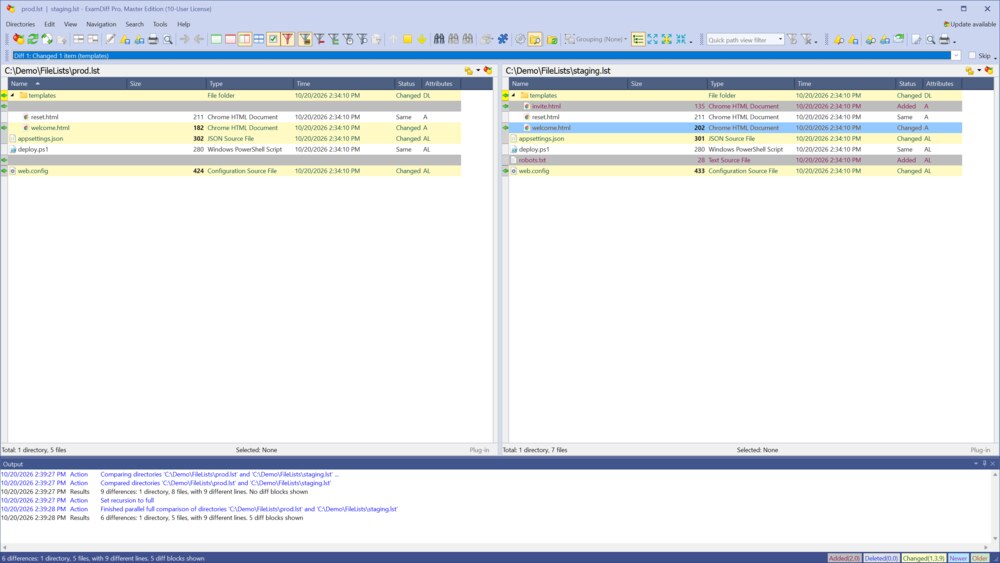Click the first binoculars Find icon
Screen dimensions: 1000x563
(439, 40)
